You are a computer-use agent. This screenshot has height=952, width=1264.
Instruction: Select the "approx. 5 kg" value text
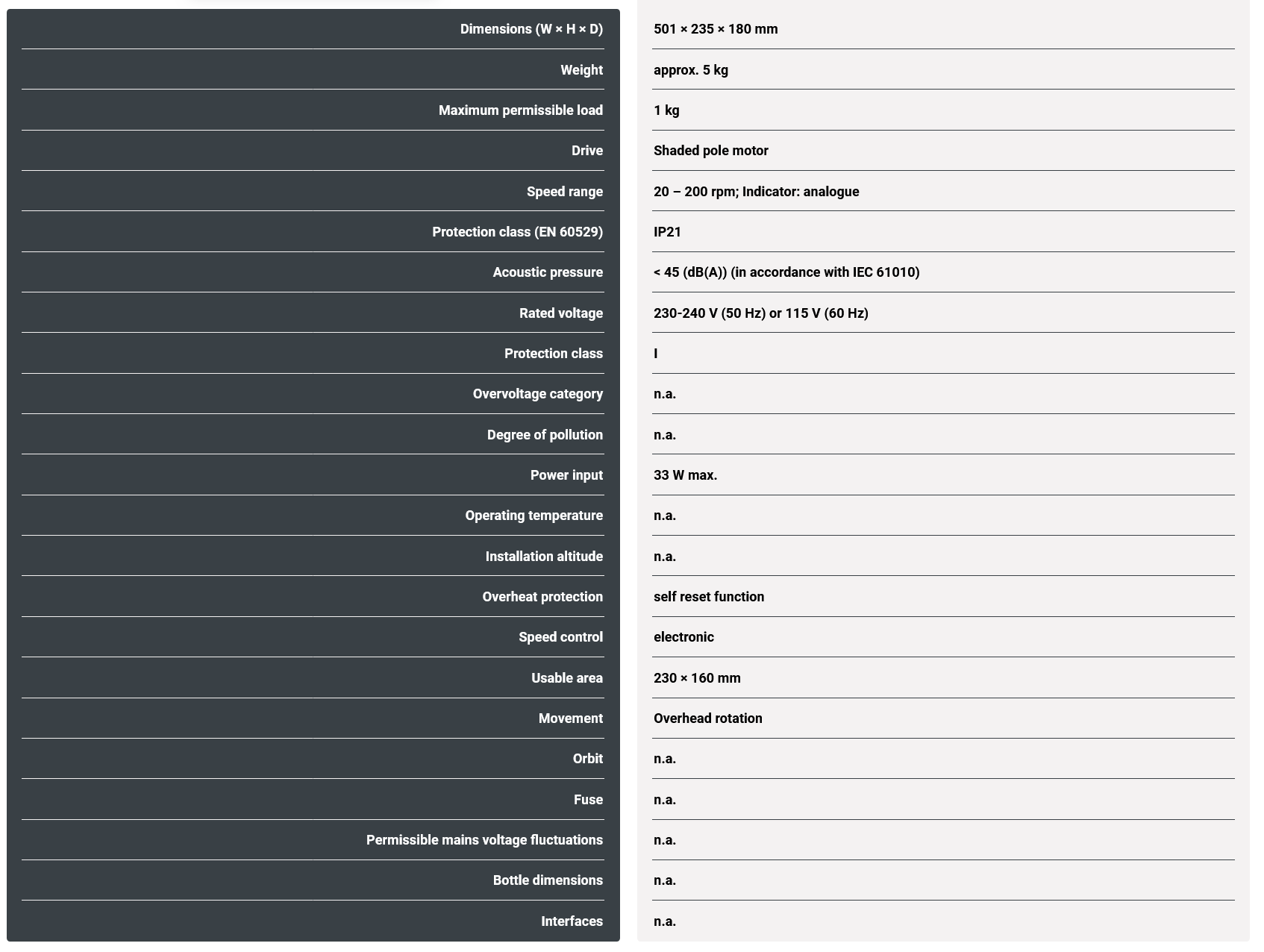click(x=690, y=70)
